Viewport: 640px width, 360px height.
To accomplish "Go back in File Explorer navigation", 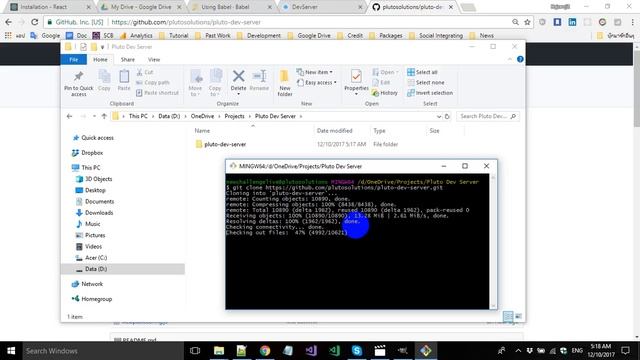I will (x=69, y=116).
